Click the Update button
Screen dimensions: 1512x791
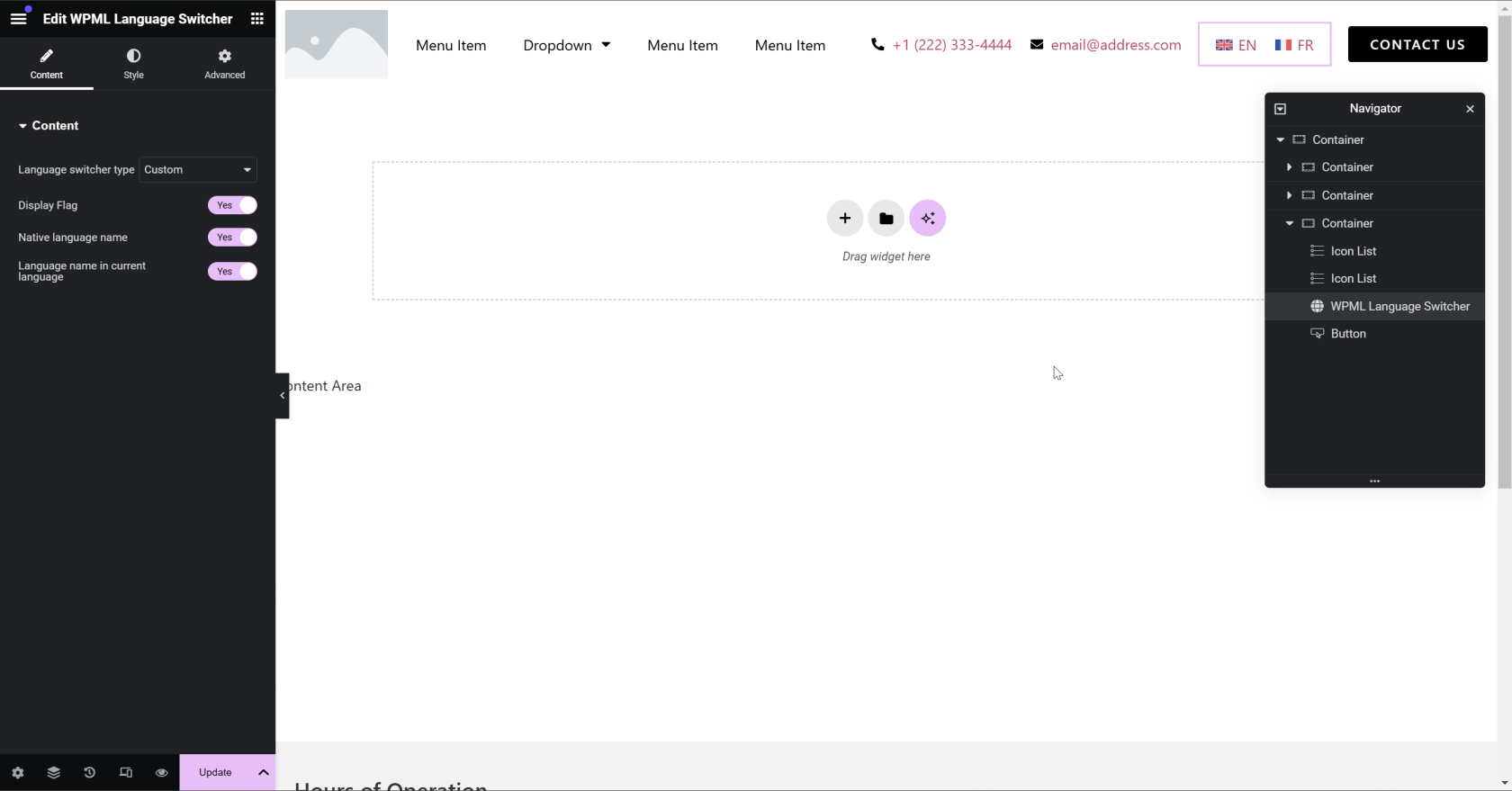click(215, 772)
